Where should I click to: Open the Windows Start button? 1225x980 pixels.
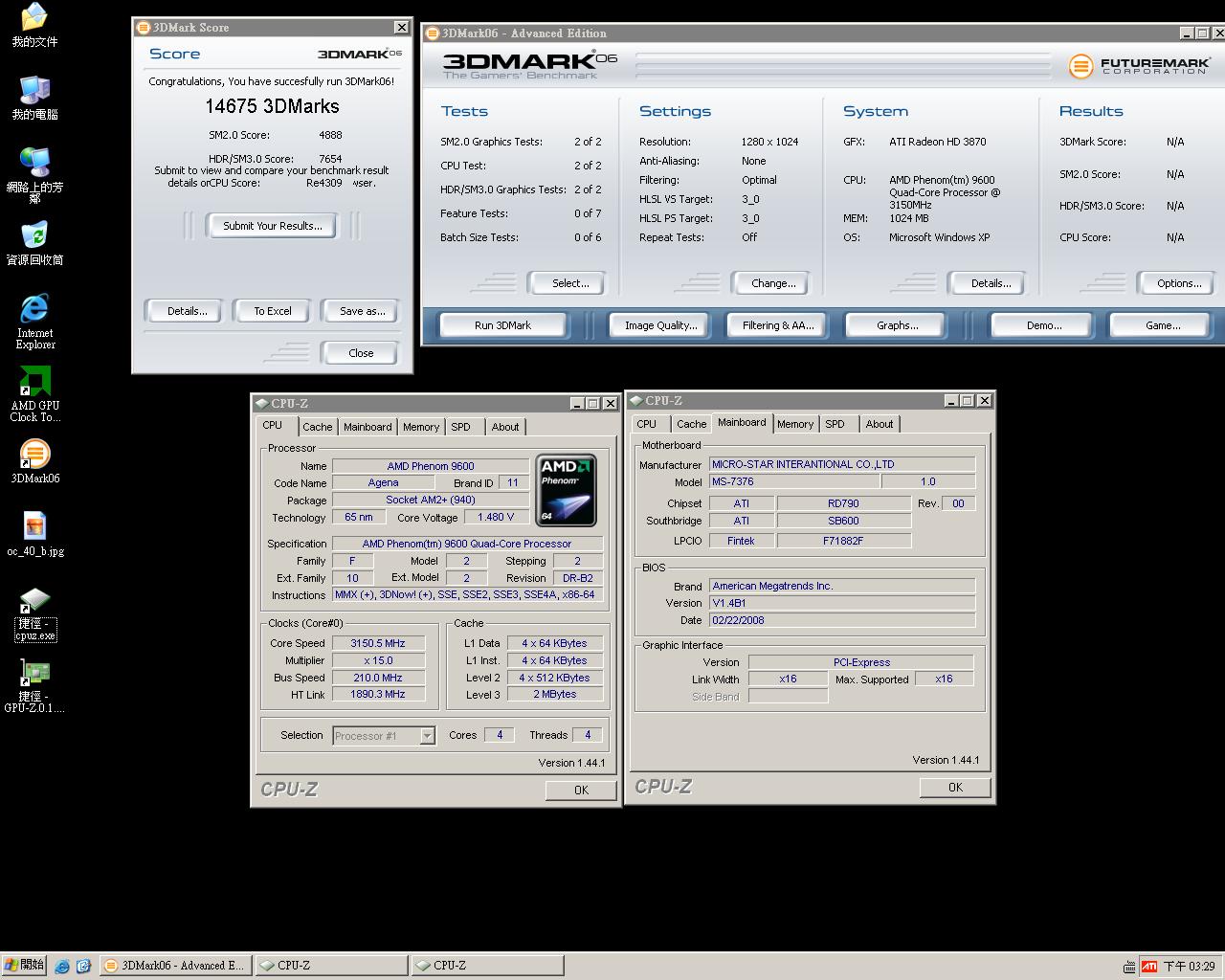pyautogui.click(x=24, y=965)
